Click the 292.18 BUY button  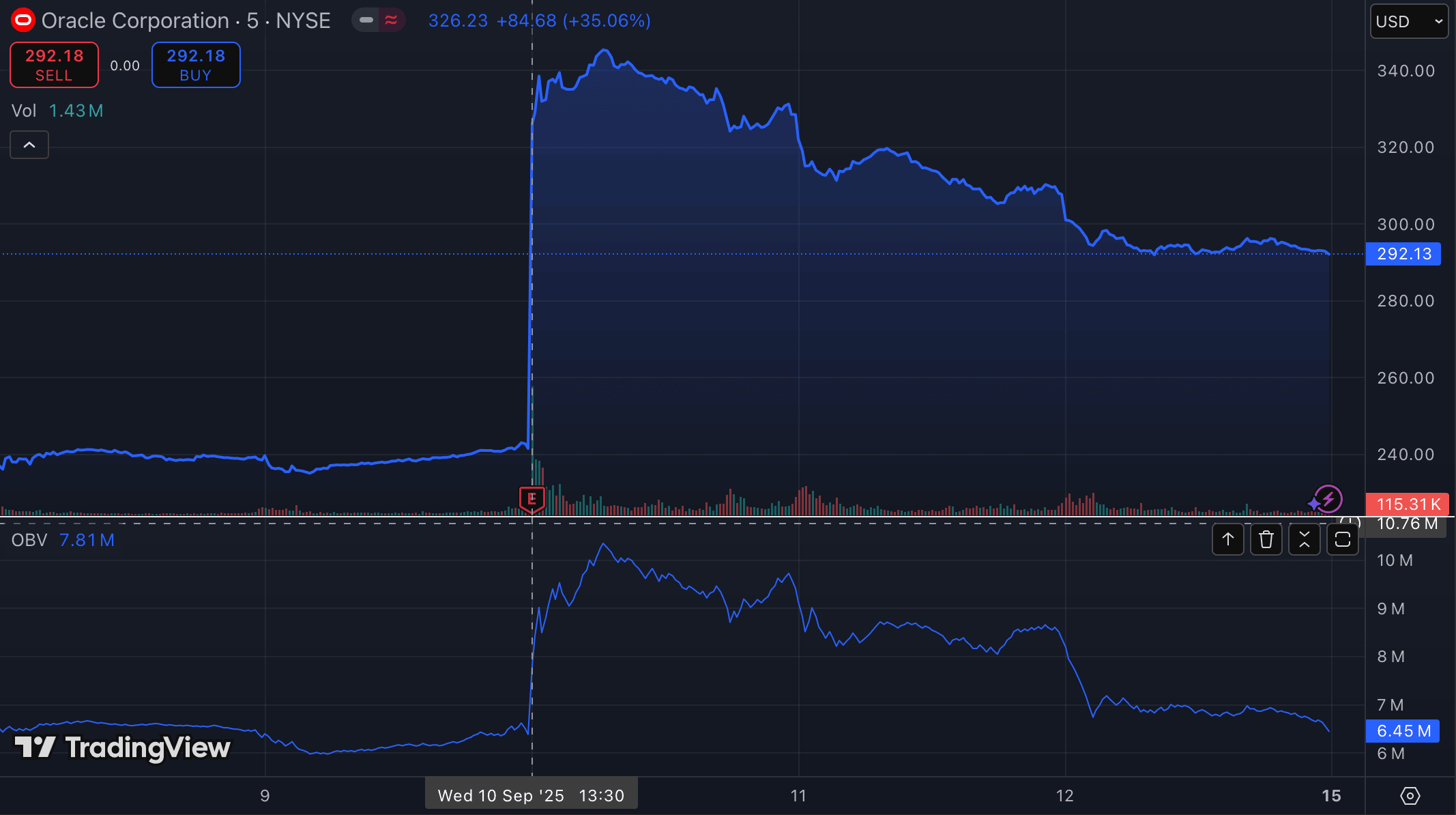(196, 65)
